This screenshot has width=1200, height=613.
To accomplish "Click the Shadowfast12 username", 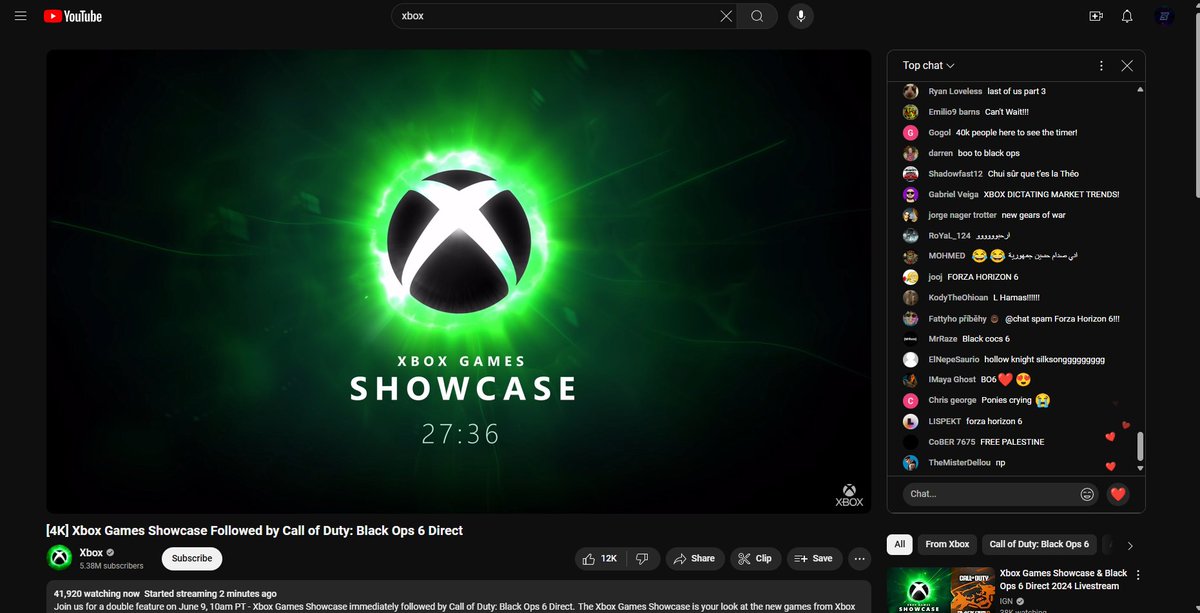I will (955, 174).
